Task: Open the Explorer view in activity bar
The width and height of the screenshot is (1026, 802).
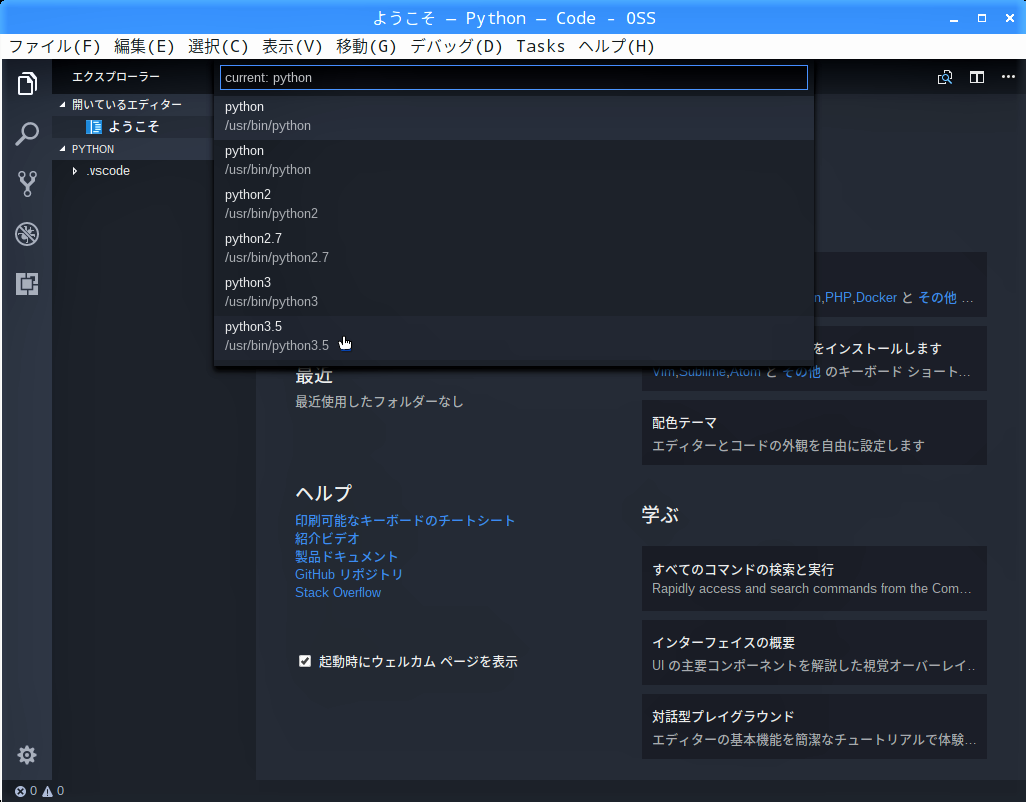Action: click(27, 83)
